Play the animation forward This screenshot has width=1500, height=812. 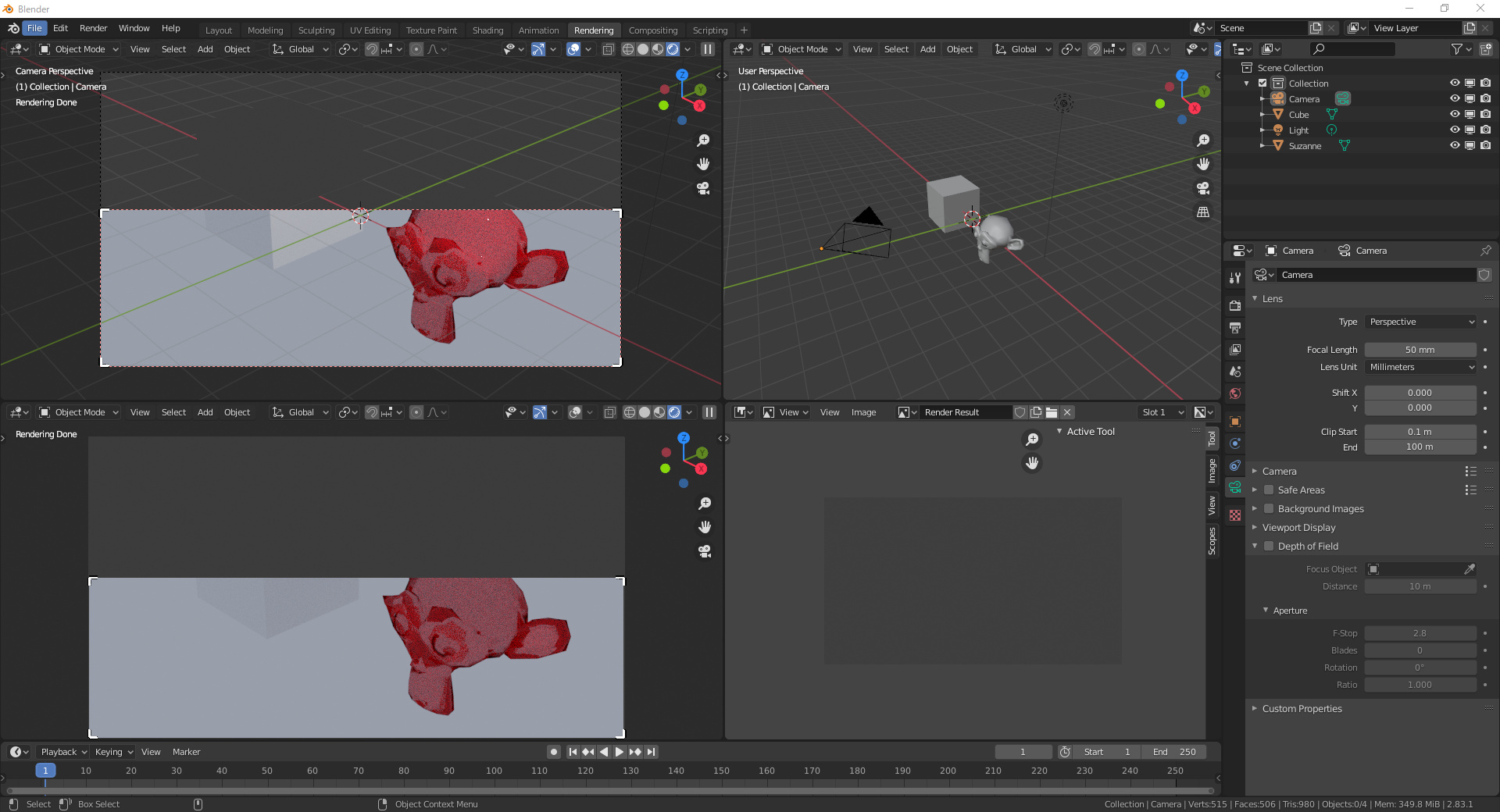(619, 752)
